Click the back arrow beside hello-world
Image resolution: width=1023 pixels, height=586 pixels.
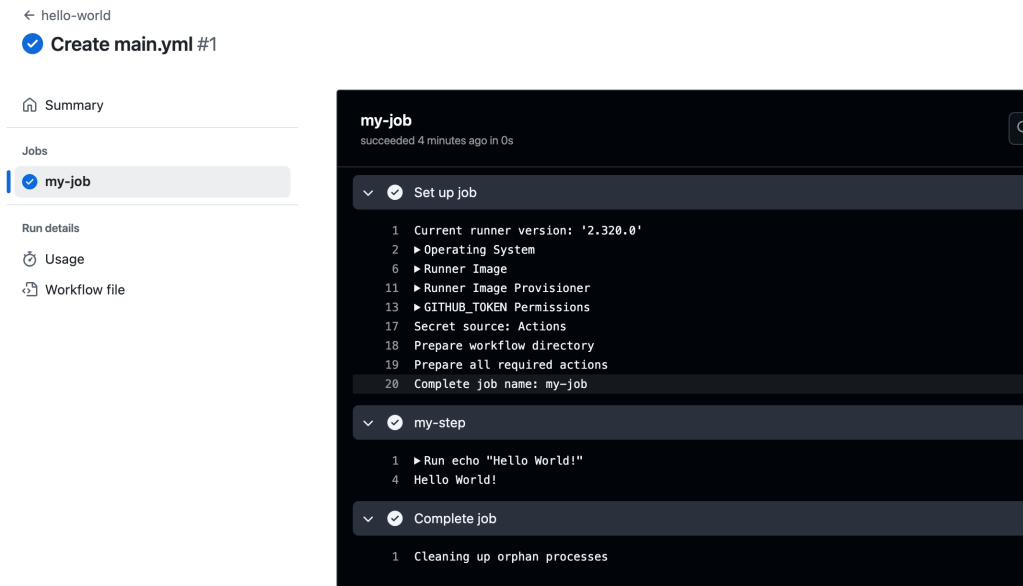pos(29,16)
